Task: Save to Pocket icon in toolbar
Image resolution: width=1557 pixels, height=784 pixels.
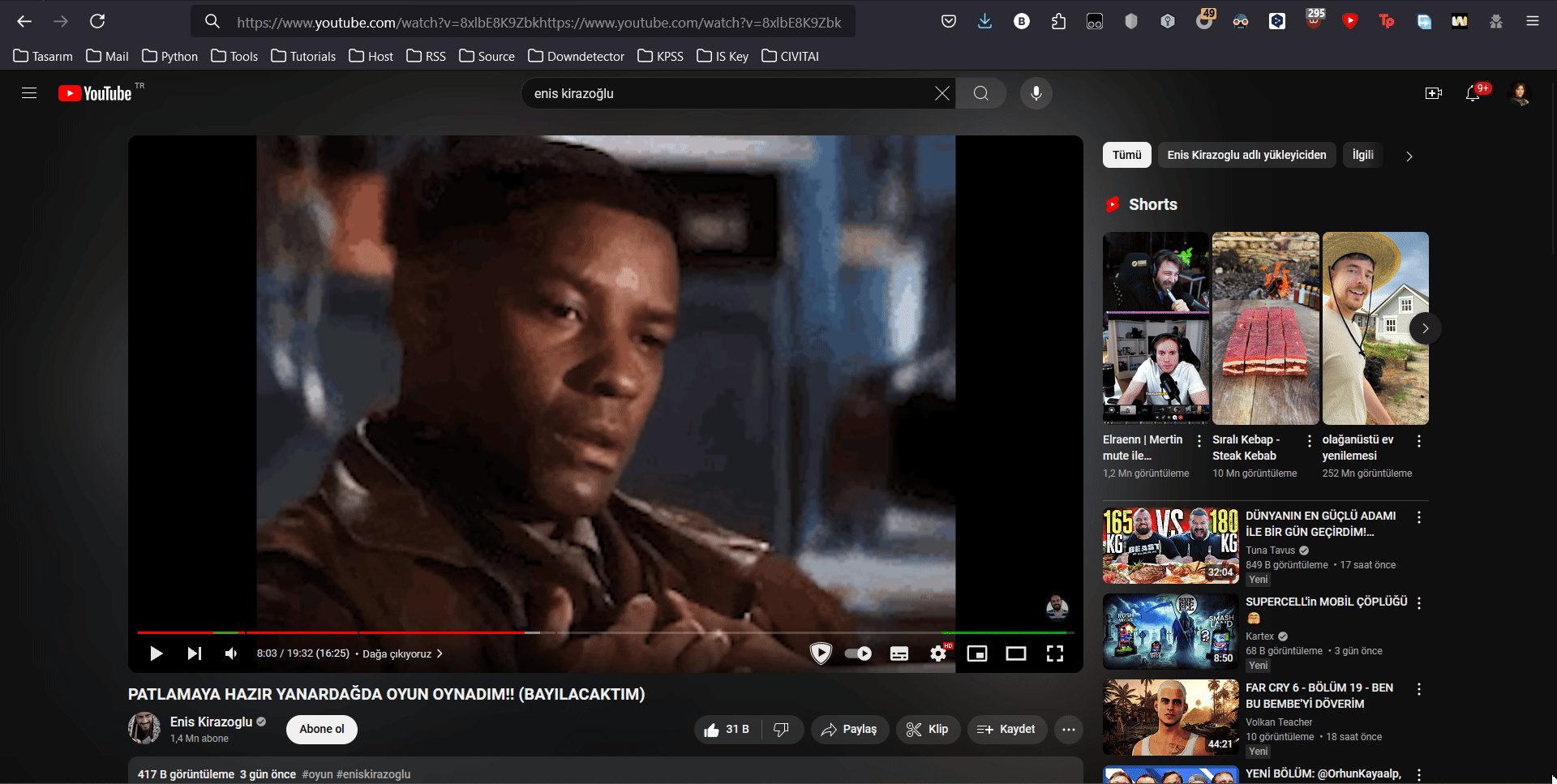Action: tap(948, 21)
